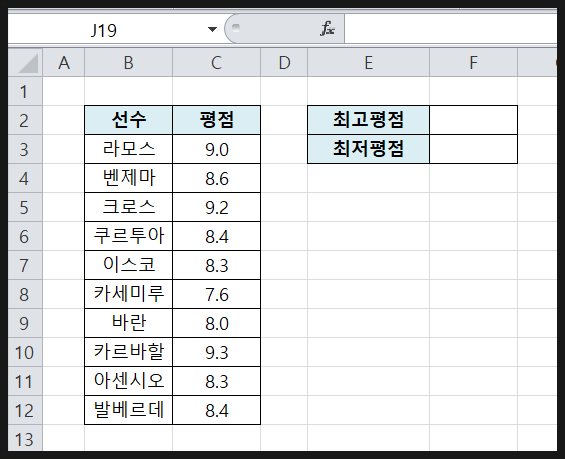Select row 9 header
The width and height of the screenshot is (565, 459).
[25, 323]
